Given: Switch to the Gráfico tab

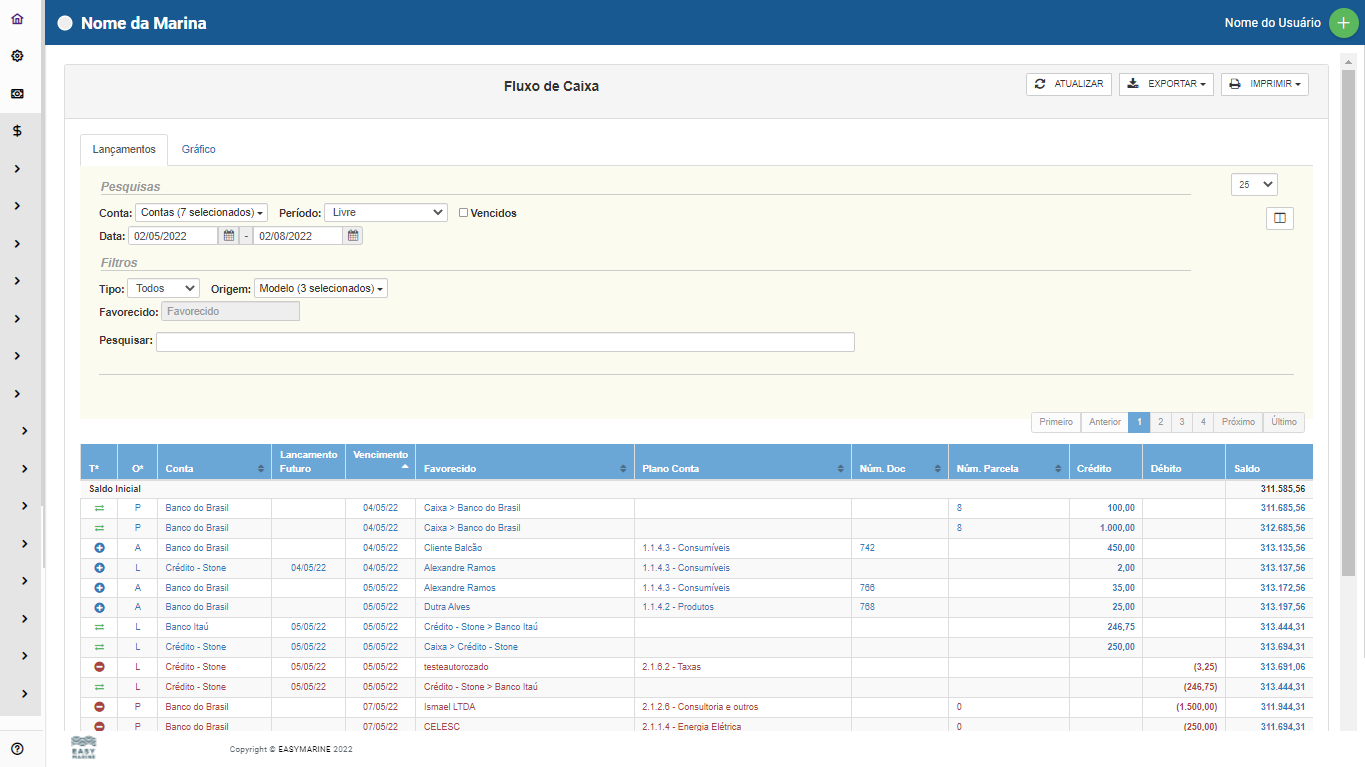Looking at the screenshot, I should pos(198,150).
